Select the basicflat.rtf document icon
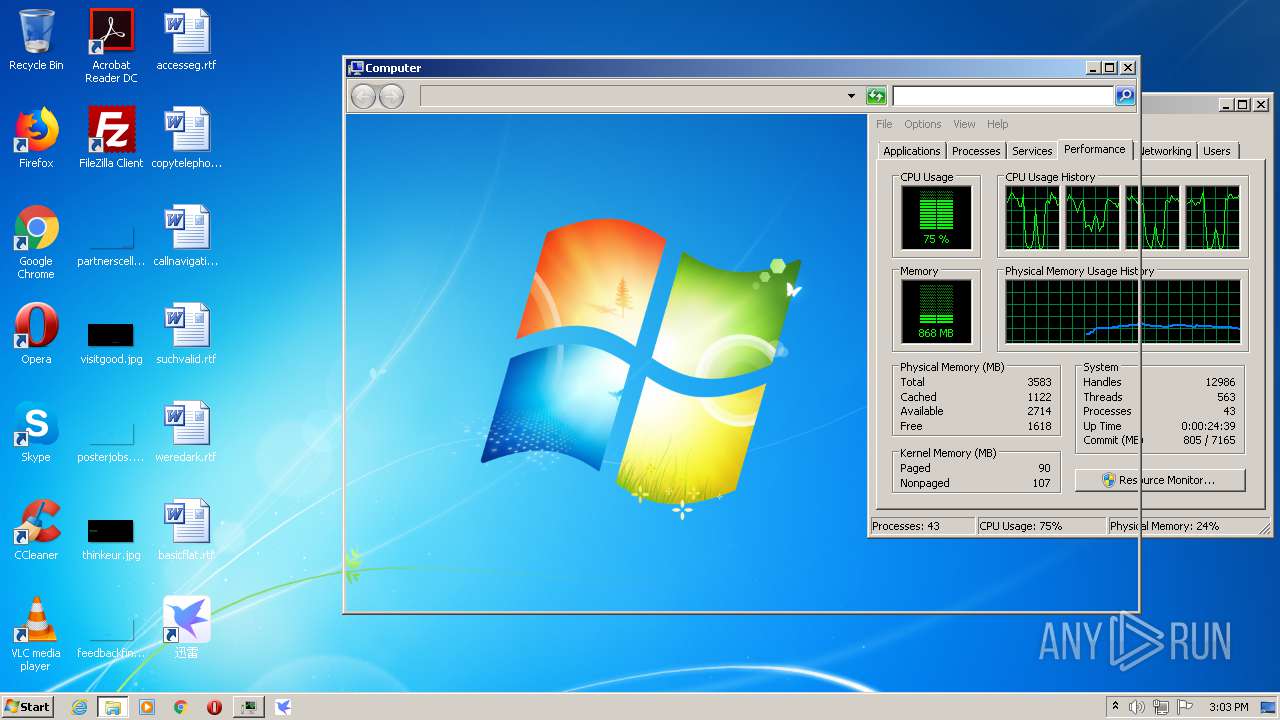Image resolution: width=1280 pixels, height=720 pixels. [186, 530]
